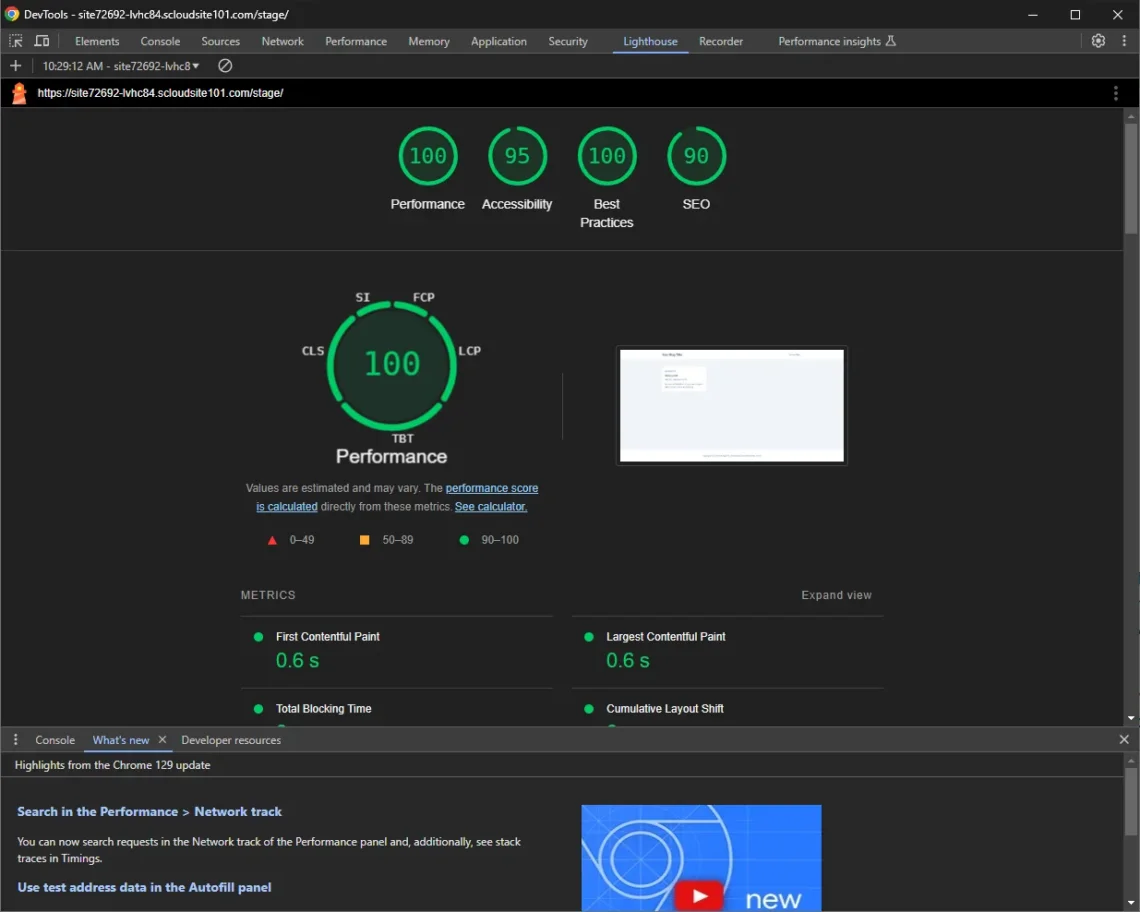Click the Lighthouse logo beside the report URL
The height and width of the screenshot is (912, 1140).
[18, 92]
